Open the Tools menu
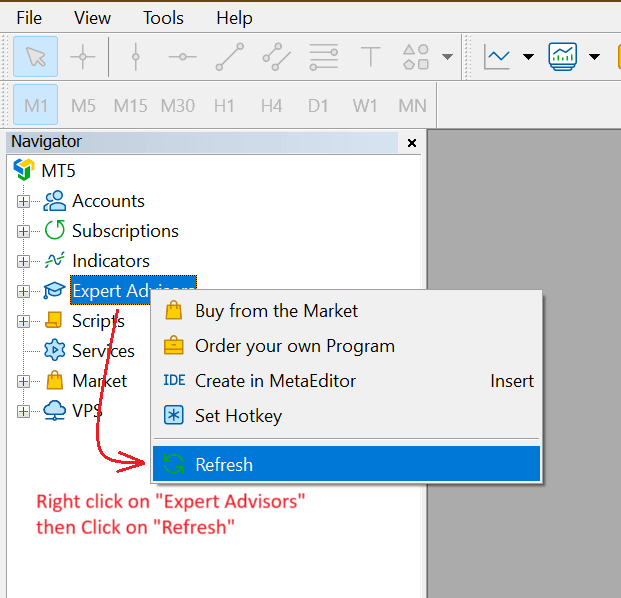 tap(163, 18)
